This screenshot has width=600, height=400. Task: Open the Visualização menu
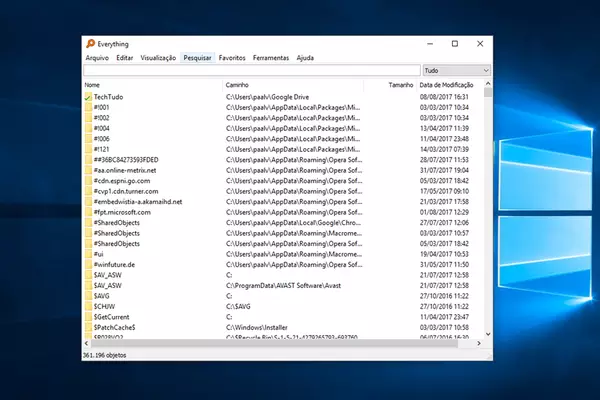click(158, 58)
